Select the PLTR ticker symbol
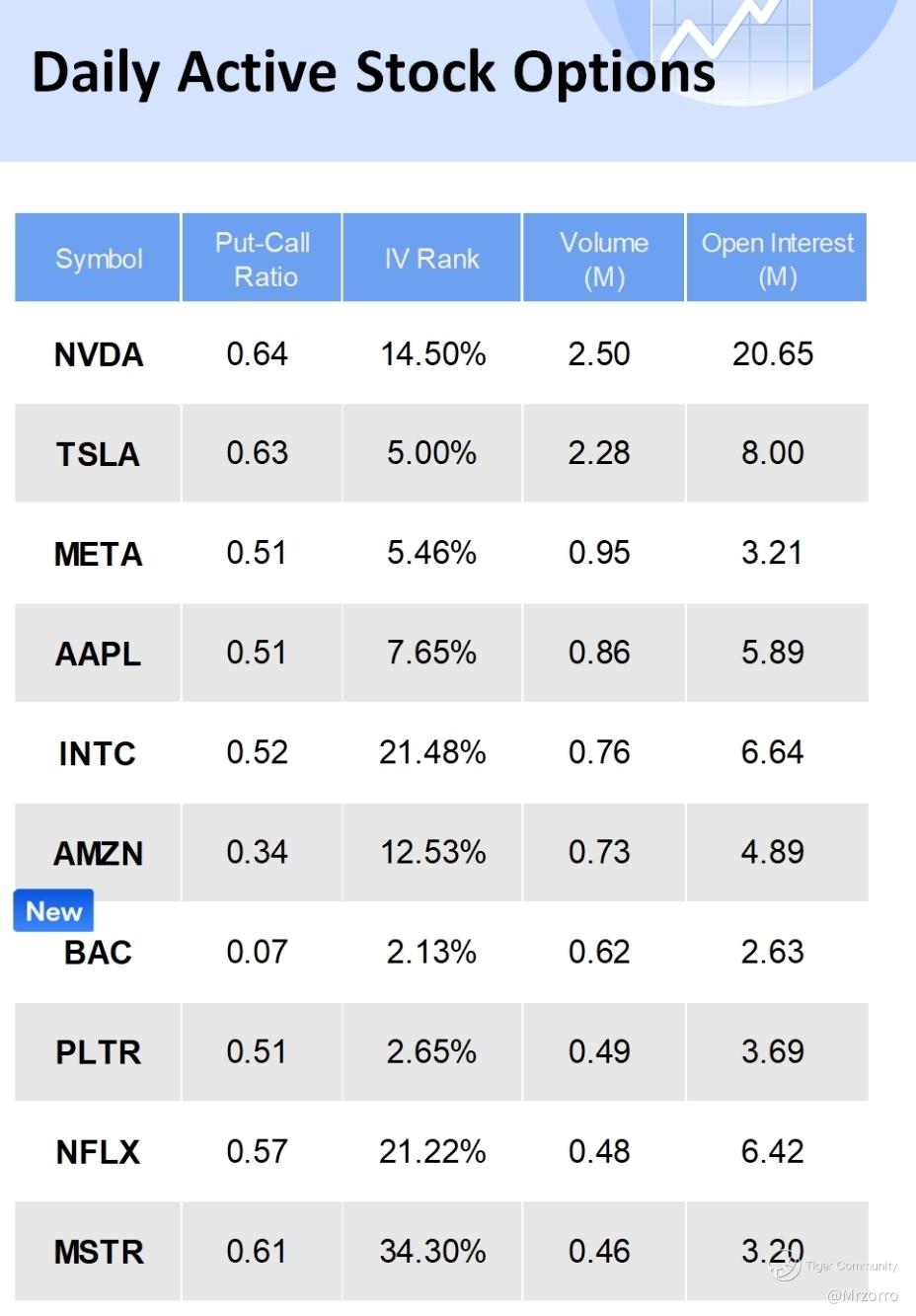This screenshot has height=1316, width=916. [98, 1052]
